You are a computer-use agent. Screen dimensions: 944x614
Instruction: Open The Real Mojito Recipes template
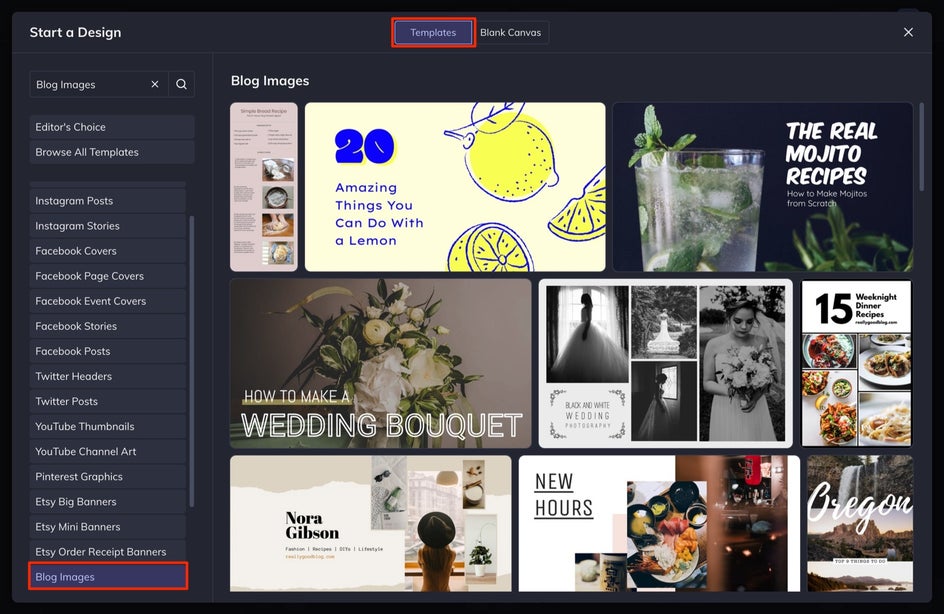(x=763, y=187)
